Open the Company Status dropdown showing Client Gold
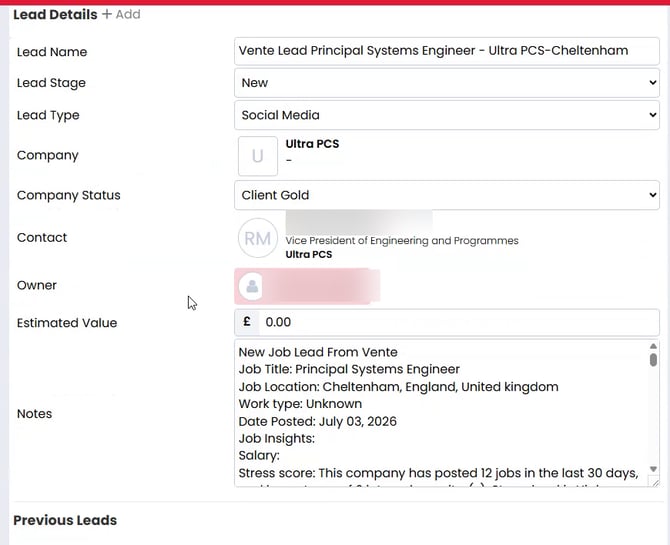 447,195
